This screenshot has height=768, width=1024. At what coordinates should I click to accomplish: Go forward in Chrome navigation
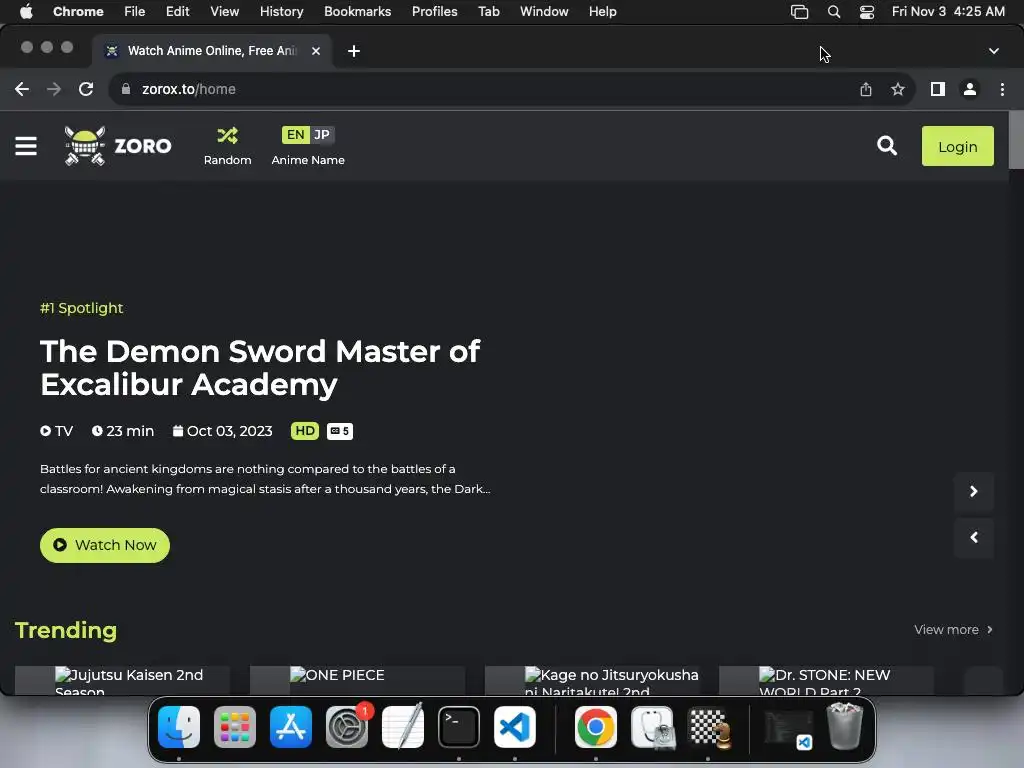54,89
